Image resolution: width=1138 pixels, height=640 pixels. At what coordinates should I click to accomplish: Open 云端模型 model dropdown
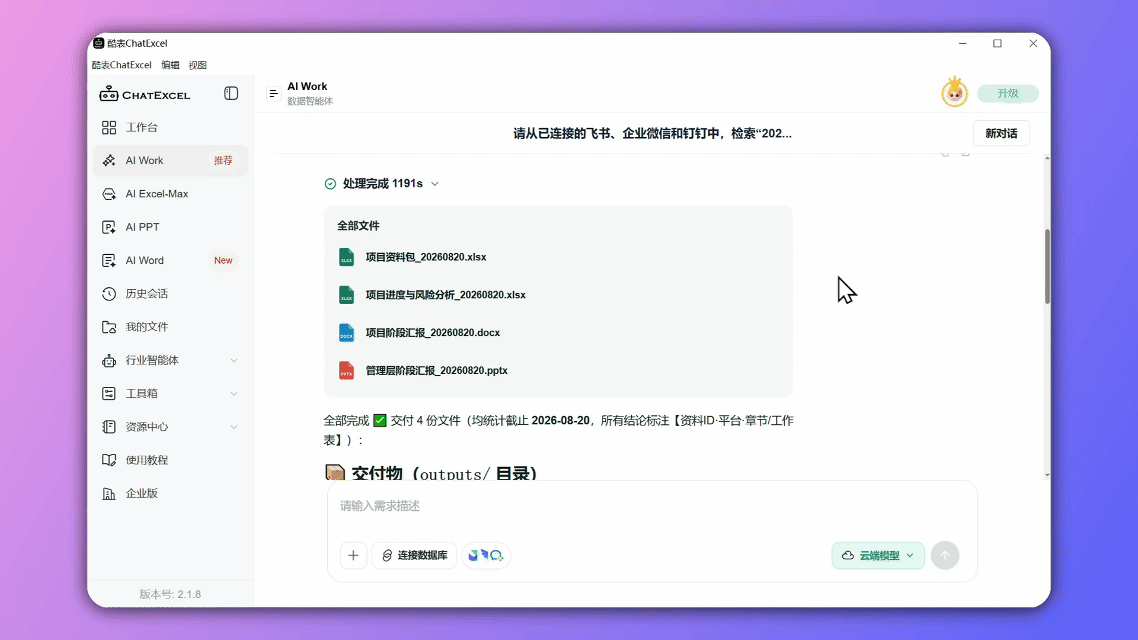tap(878, 556)
